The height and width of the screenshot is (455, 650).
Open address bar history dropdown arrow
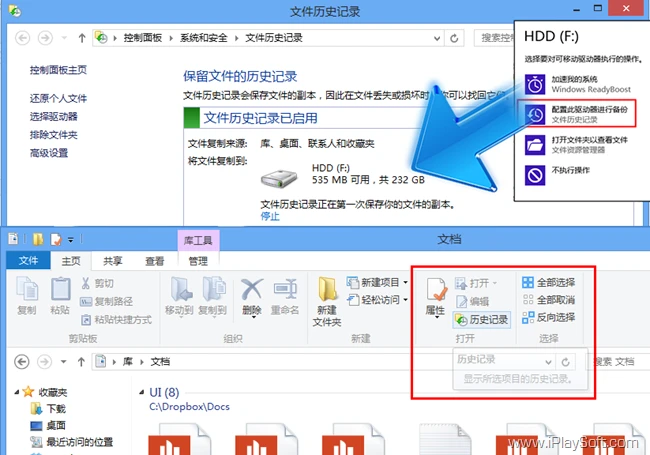pos(437,39)
